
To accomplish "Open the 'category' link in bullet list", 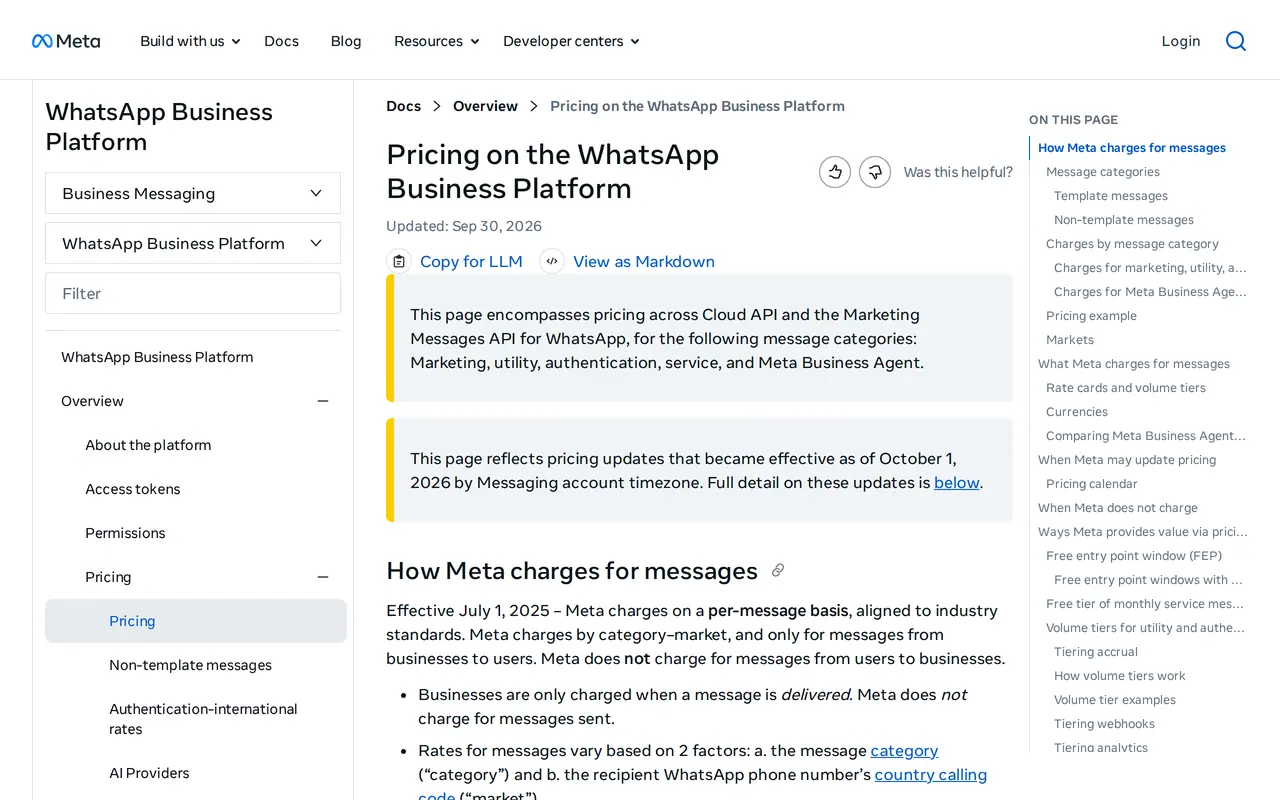I will 904,750.
